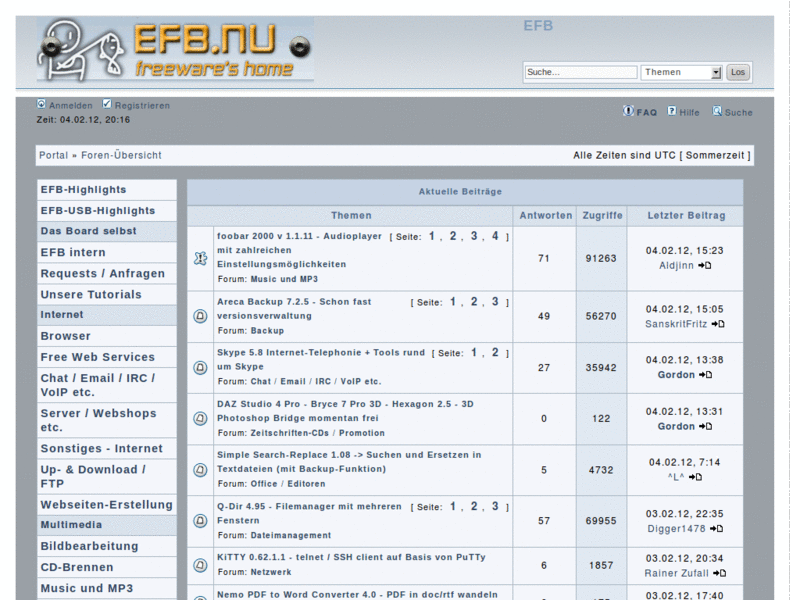This screenshot has width=800, height=600.
Task: Open KiTTY 0.62.1.1 telnet topic
Action: [351, 557]
